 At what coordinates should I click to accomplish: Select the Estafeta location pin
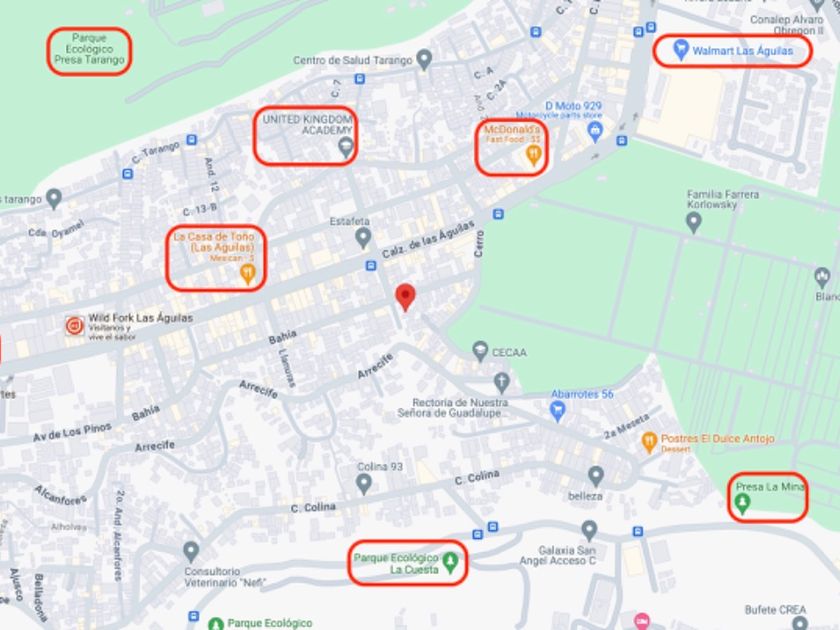pyautogui.click(x=364, y=238)
